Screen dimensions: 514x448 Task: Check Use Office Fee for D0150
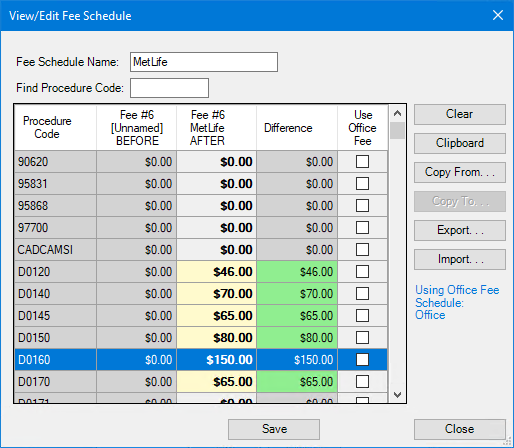[362, 338]
